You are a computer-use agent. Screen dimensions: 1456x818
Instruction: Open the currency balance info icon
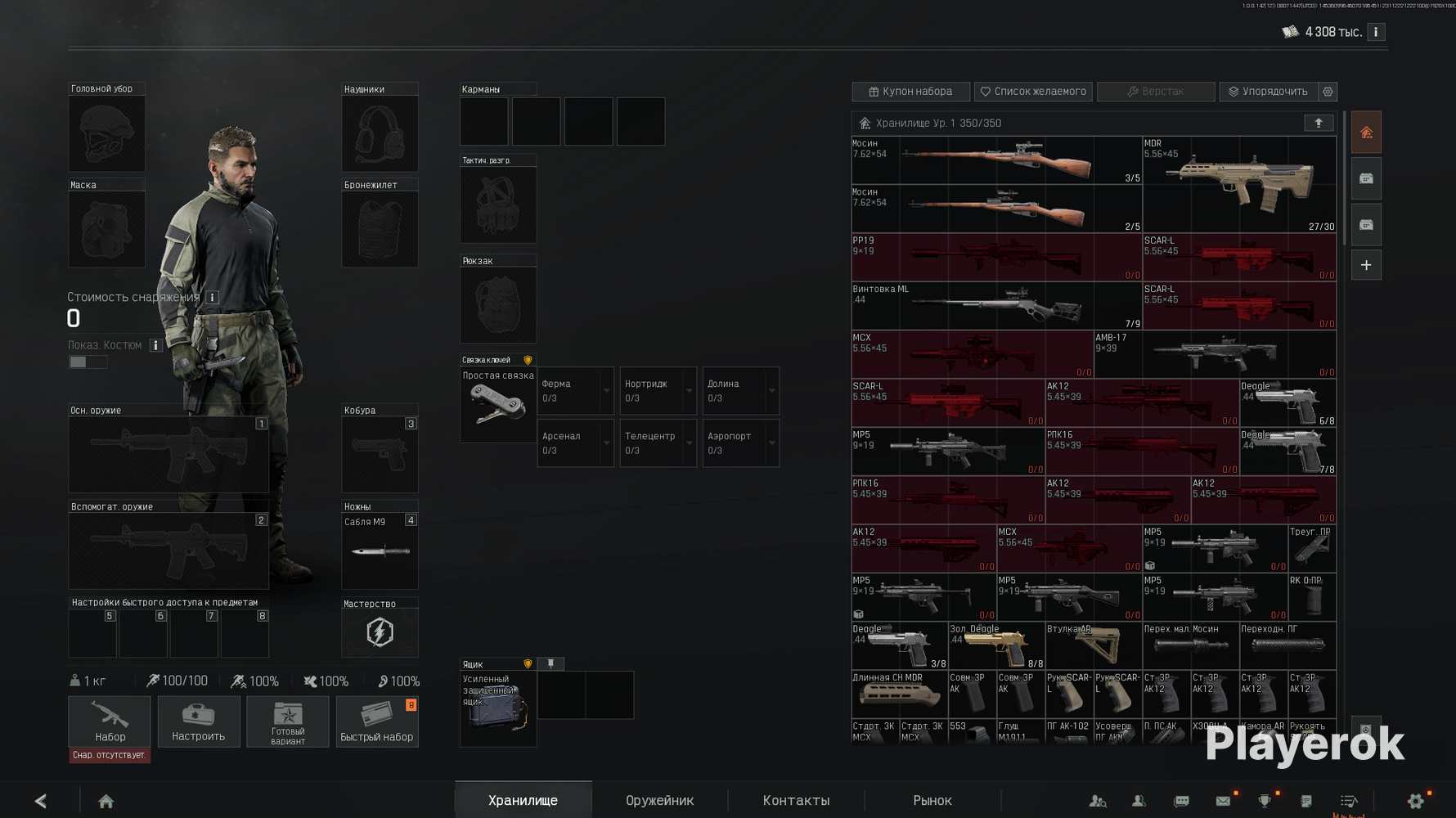(x=1376, y=32)
